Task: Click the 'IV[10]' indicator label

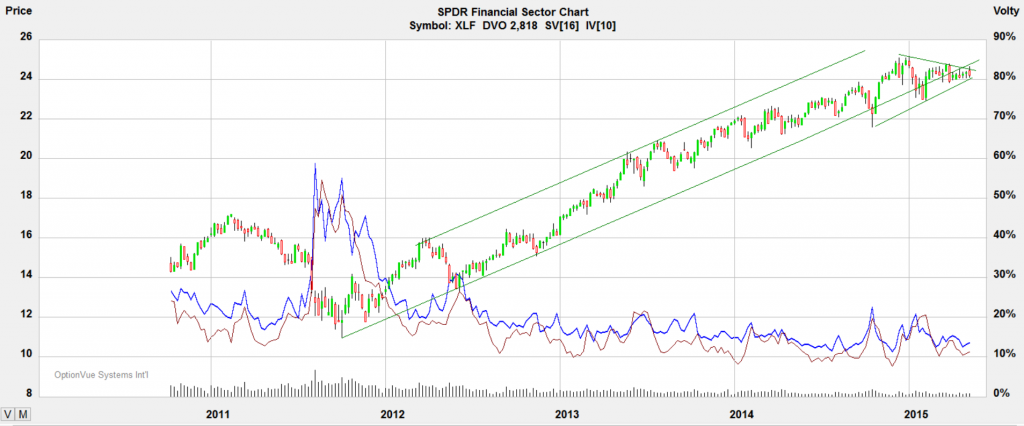Action: [x=602, y=26]
